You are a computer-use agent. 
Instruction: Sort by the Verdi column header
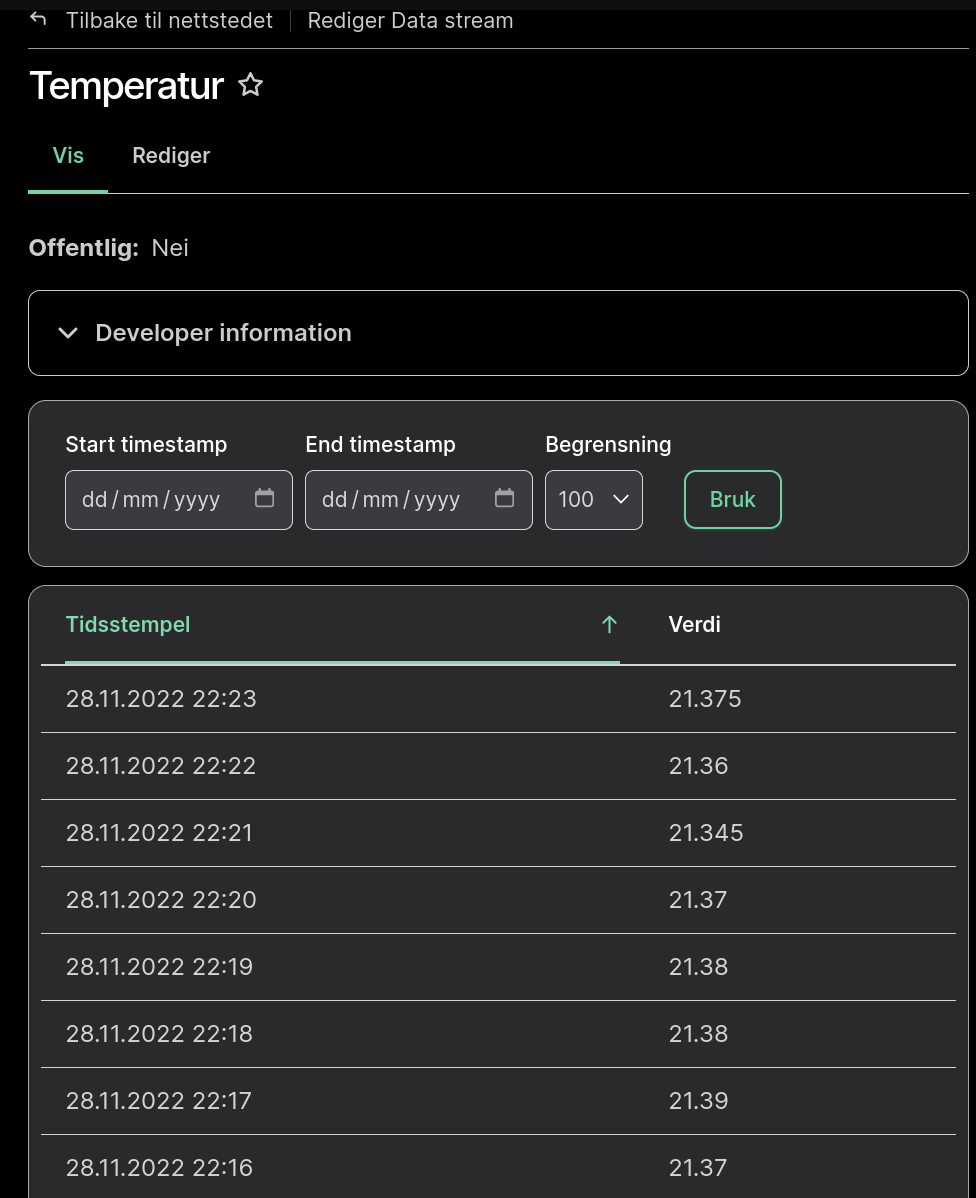click(694, 625)
